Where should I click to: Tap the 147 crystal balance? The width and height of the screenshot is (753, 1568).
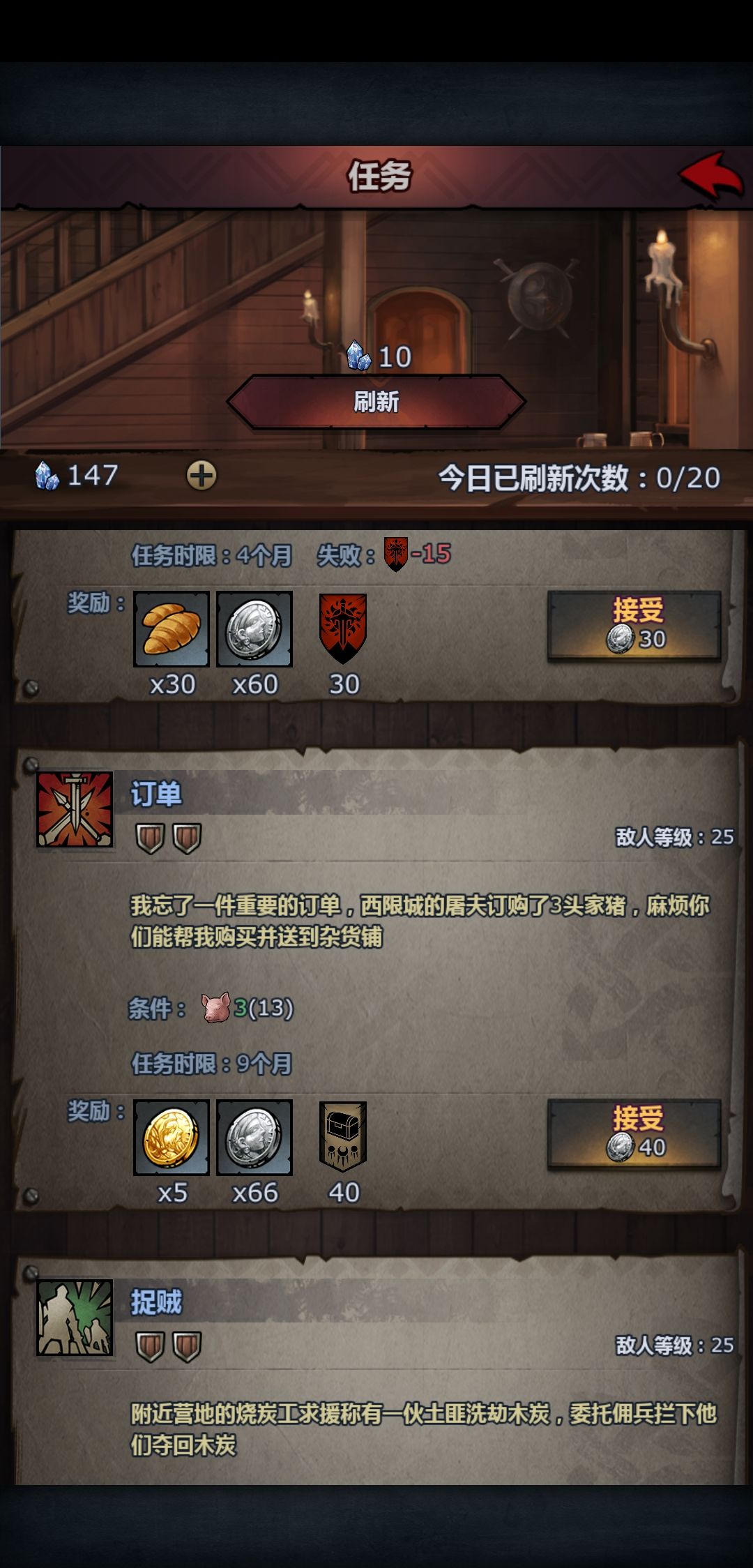pos(77,476)
